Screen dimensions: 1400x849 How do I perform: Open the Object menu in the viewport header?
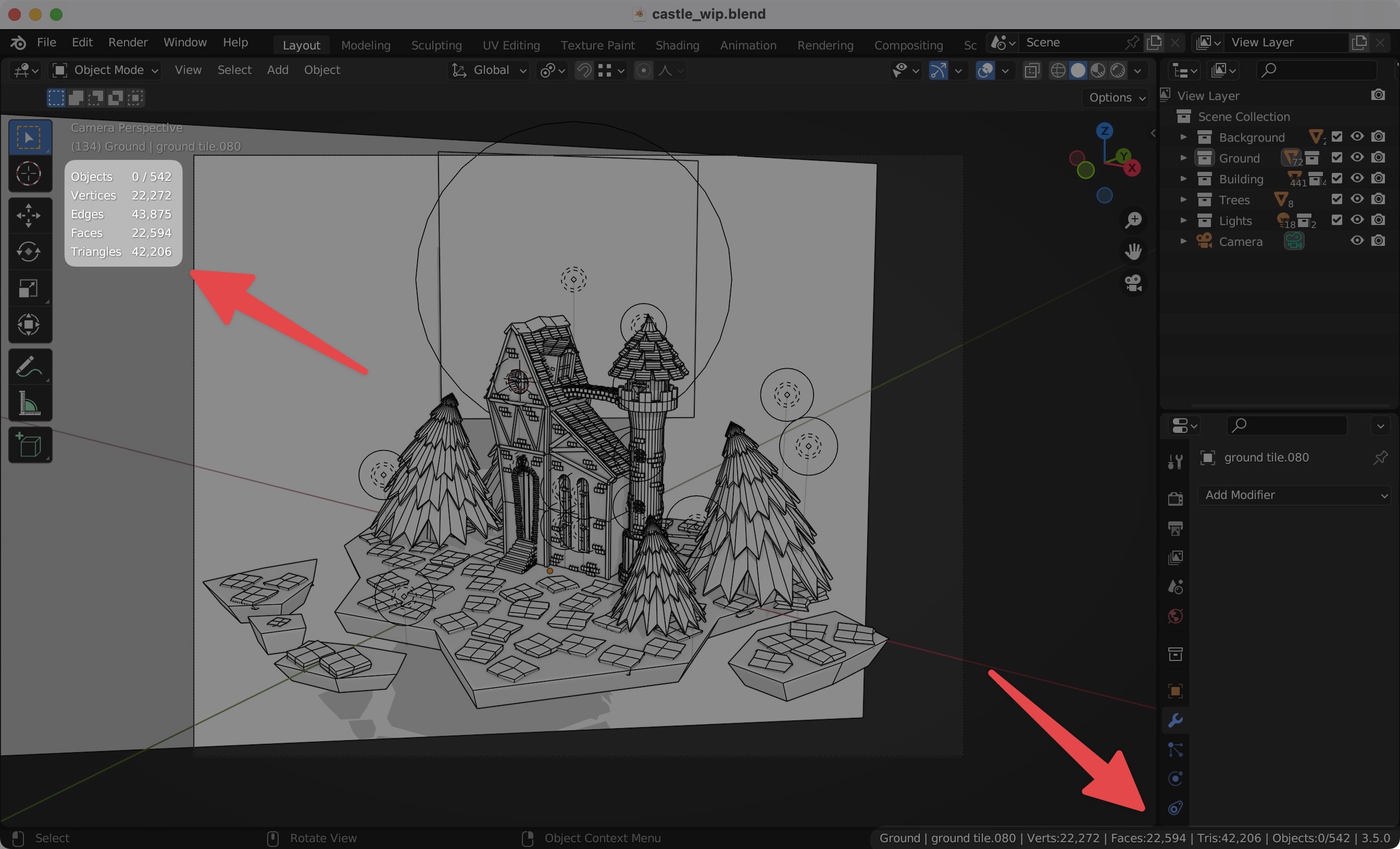pos(321,69)
